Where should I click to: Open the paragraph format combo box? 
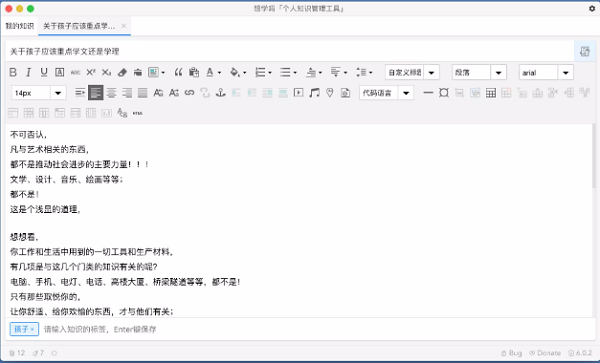pyautogui.click(x=479, y=72)
